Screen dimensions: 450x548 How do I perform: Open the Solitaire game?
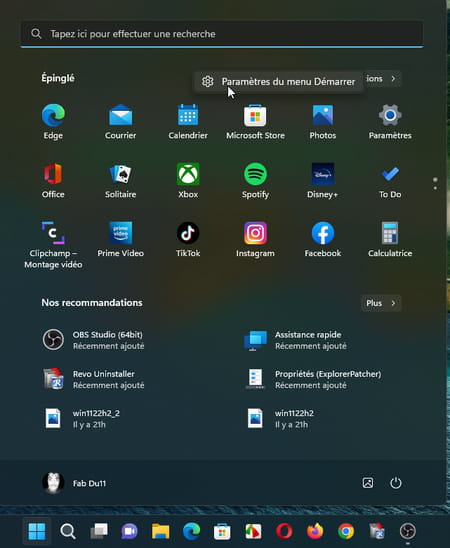pos(121,181)
